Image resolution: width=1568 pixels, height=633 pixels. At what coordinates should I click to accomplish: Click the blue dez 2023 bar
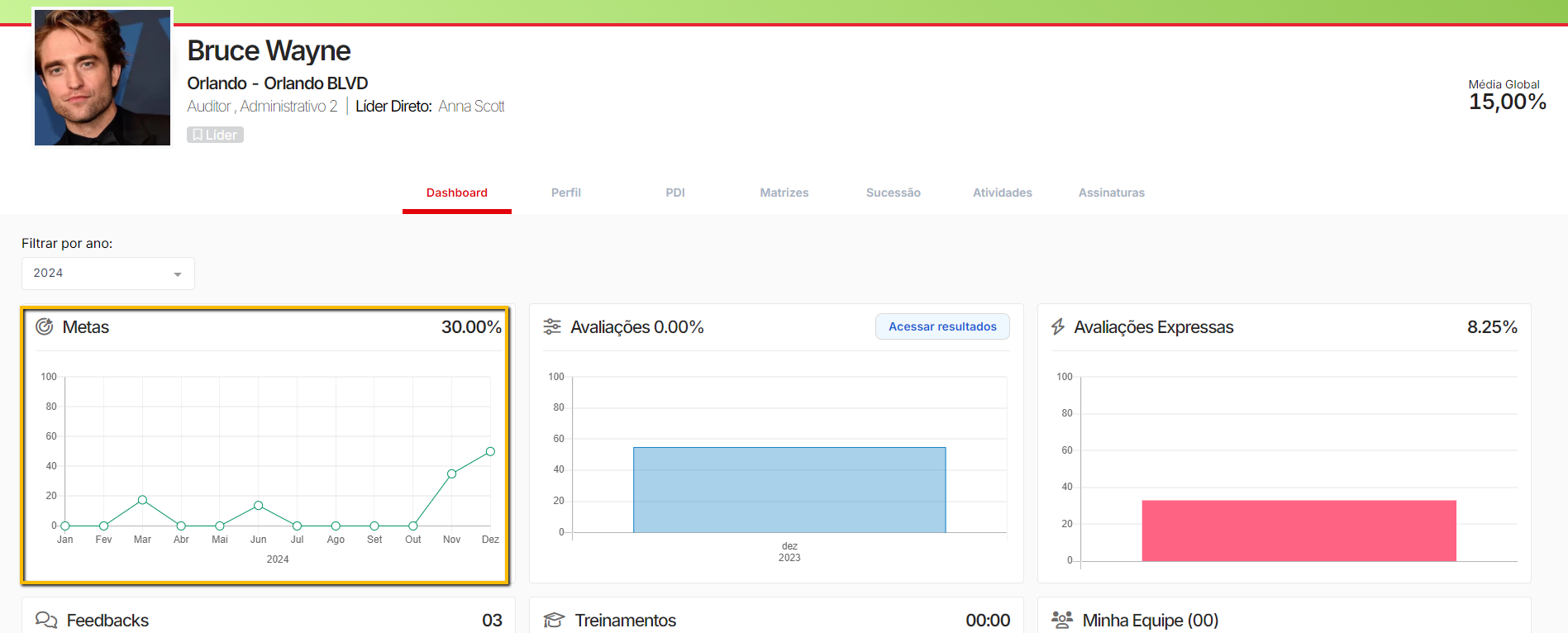pos(789,490)
